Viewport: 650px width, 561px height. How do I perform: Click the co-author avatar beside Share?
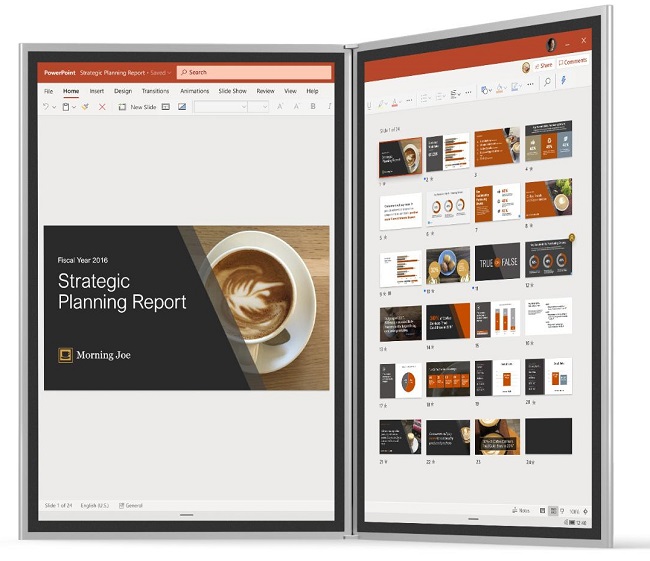click(526, 67)
